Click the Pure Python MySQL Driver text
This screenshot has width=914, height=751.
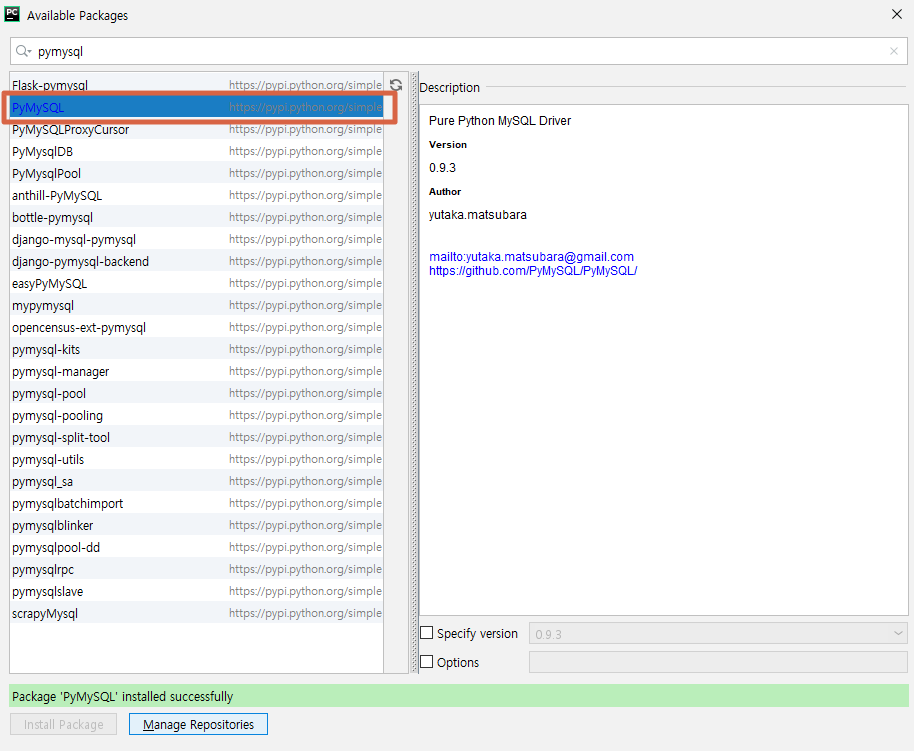[x=500, y=121]
